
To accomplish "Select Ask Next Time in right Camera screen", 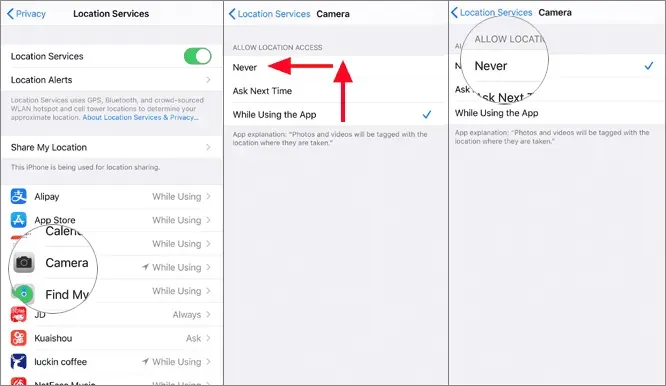I will tap(557, 89).
